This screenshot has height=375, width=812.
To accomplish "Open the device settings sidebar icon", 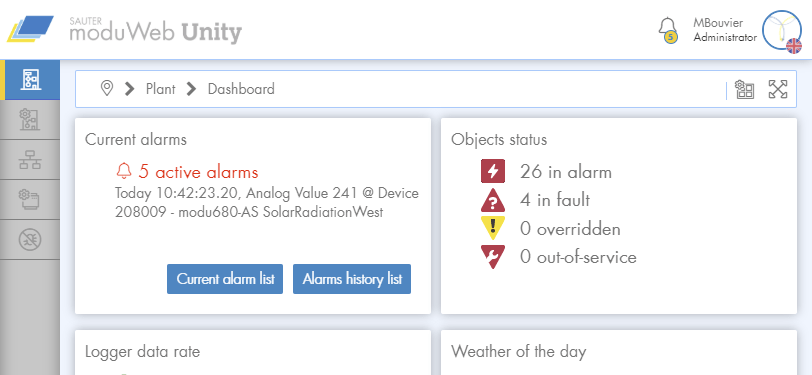I will tap(30, 199).
